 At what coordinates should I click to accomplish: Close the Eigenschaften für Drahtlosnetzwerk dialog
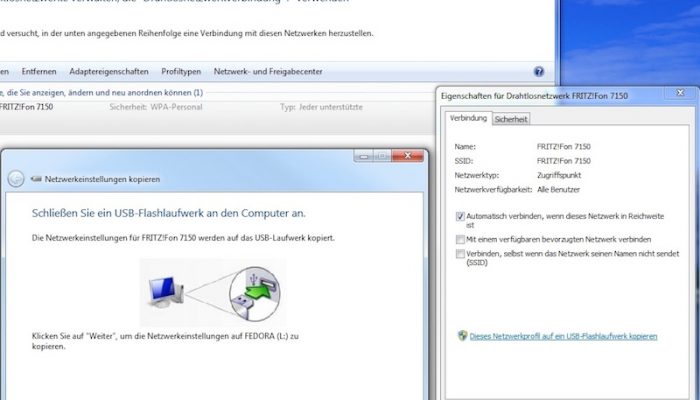point(680,93)
